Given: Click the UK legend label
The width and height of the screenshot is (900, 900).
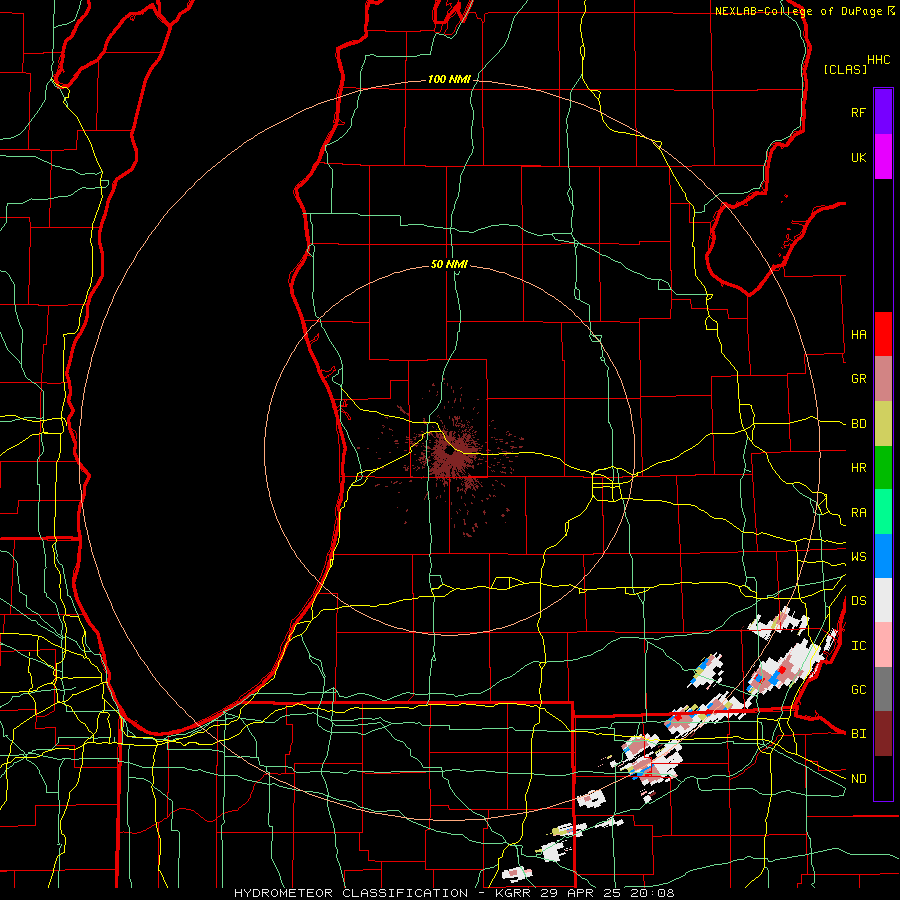Looking at the screenshot, I should (x=858, y=157).
